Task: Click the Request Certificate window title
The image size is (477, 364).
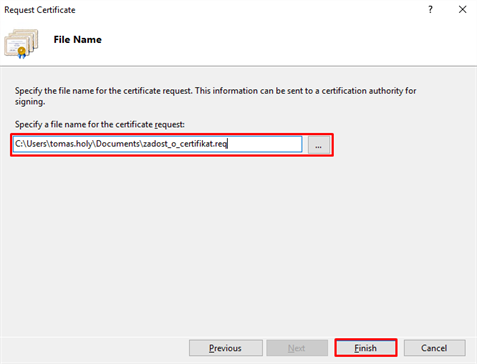Action: pos(40,10)
